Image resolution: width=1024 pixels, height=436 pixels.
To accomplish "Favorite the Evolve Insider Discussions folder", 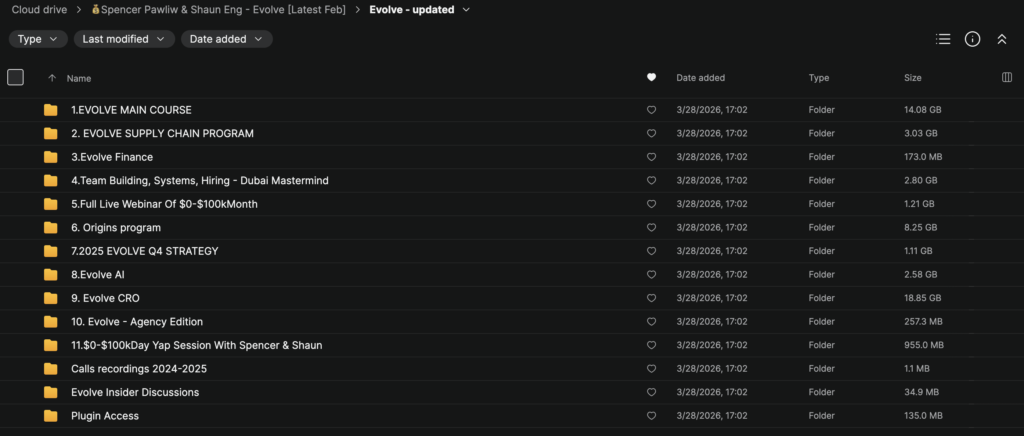I will 651,392.
